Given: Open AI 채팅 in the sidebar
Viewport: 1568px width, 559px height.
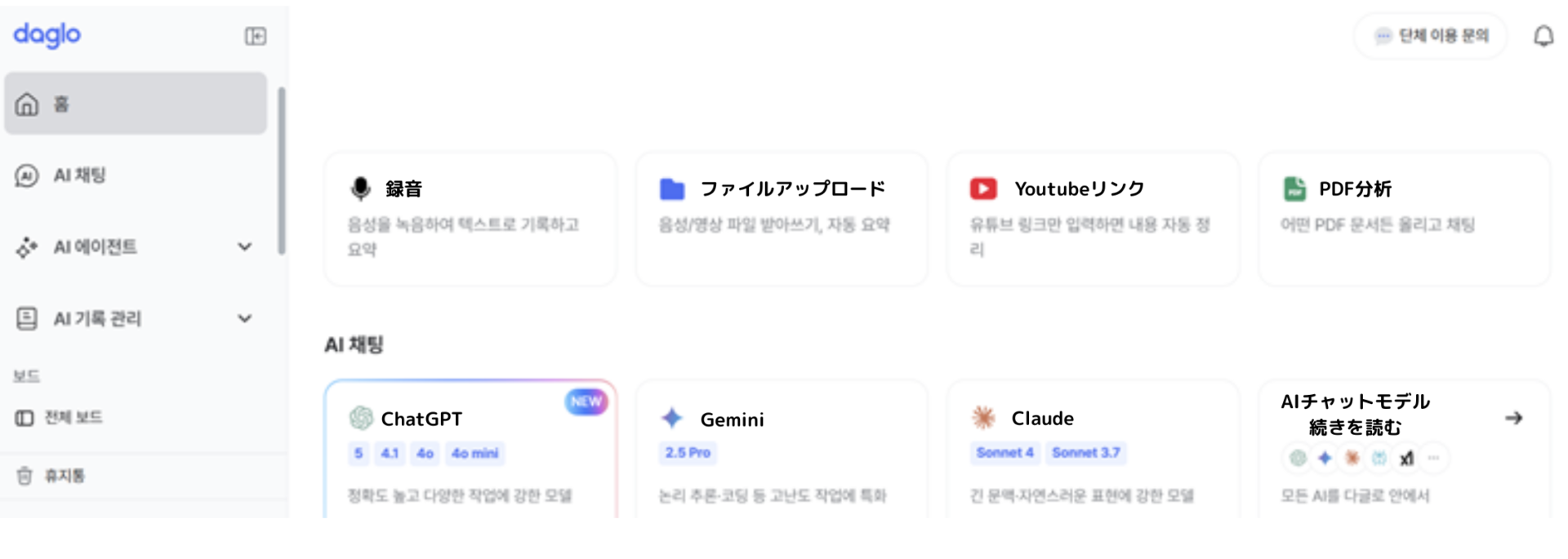Looking at the screenshot, I should (x=80, y=175).
